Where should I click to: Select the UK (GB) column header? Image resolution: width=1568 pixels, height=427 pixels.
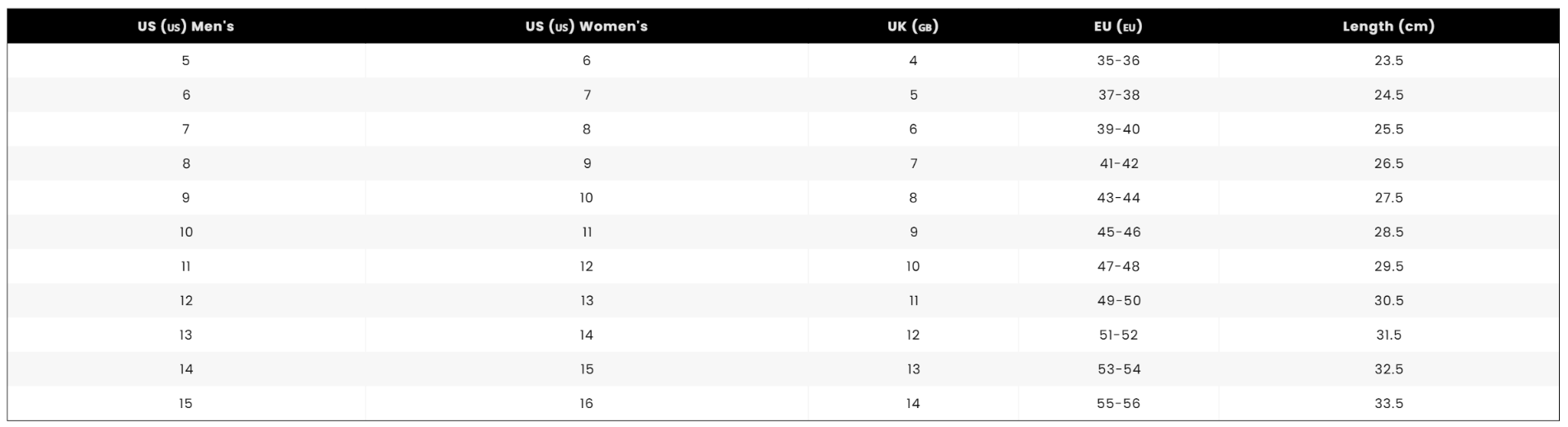tap(913, 26)
